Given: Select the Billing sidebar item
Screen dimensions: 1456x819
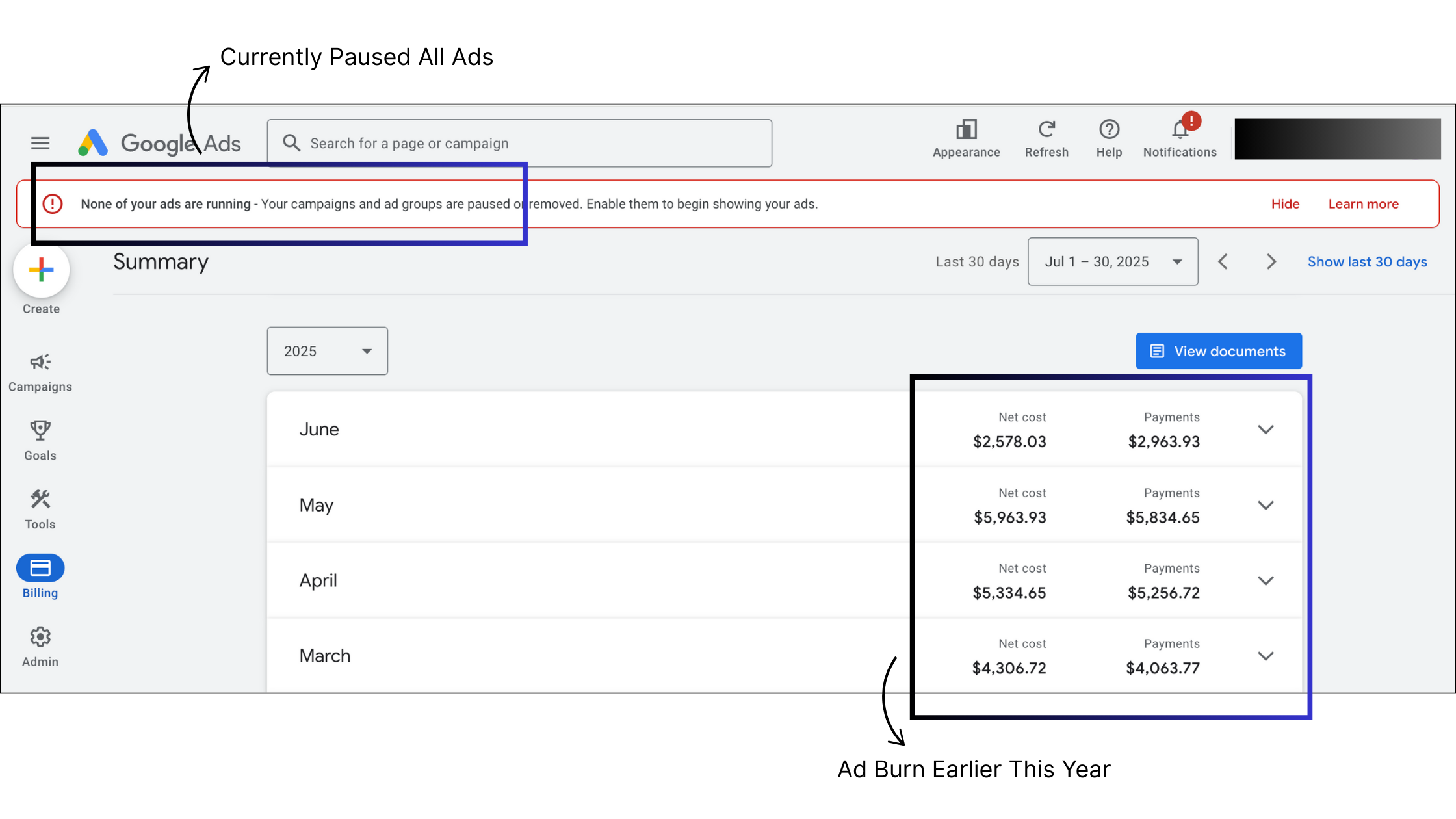Looking at the screenshot, I should 40,577.
